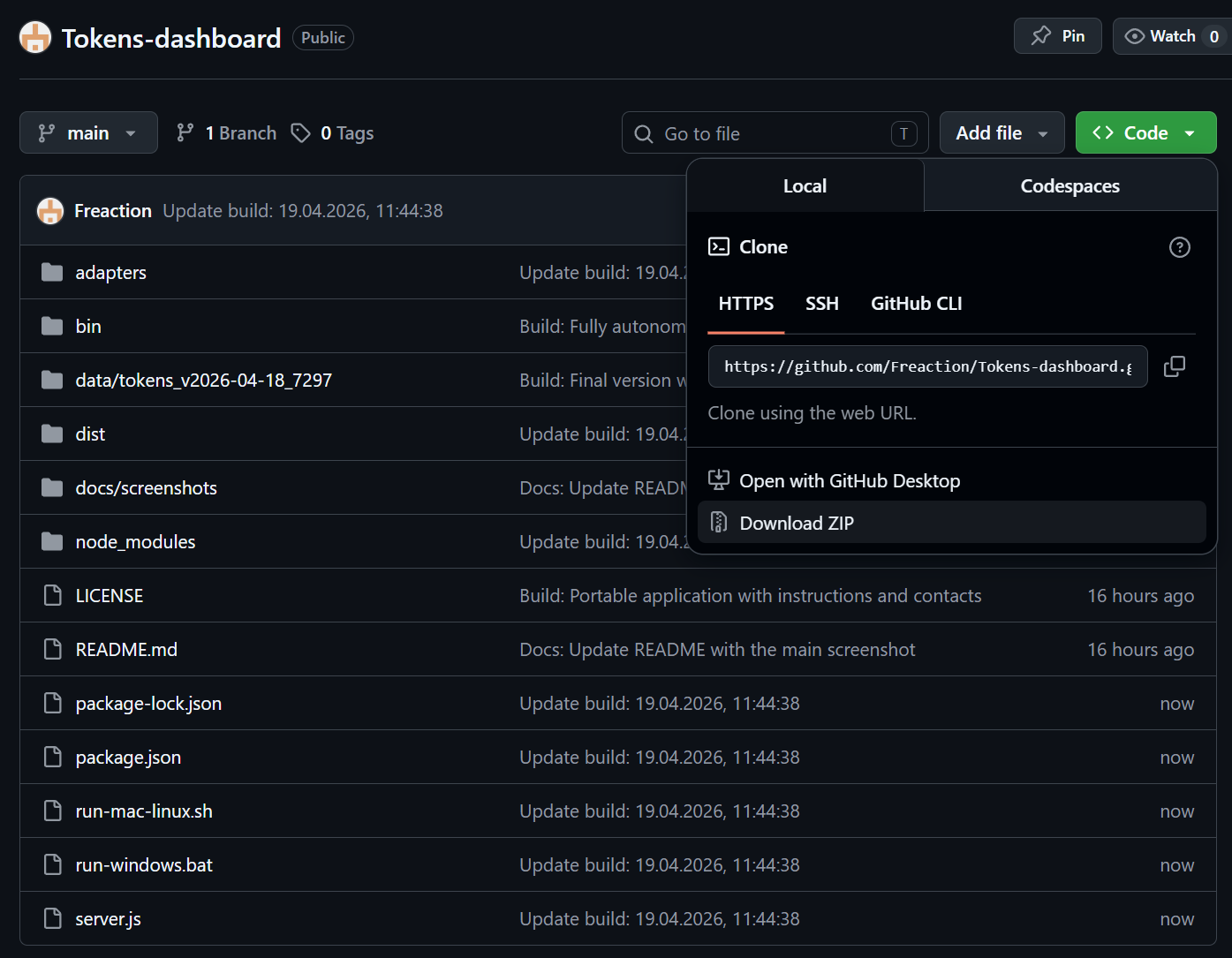The height and width of the screenshot is (958, 1232).
Task: Copy the HTTPS clone URL
Action: tap(1174, 366)
